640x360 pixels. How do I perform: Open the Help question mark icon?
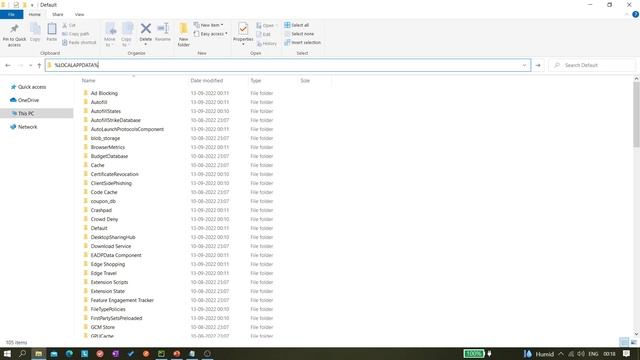coord(635,14)
